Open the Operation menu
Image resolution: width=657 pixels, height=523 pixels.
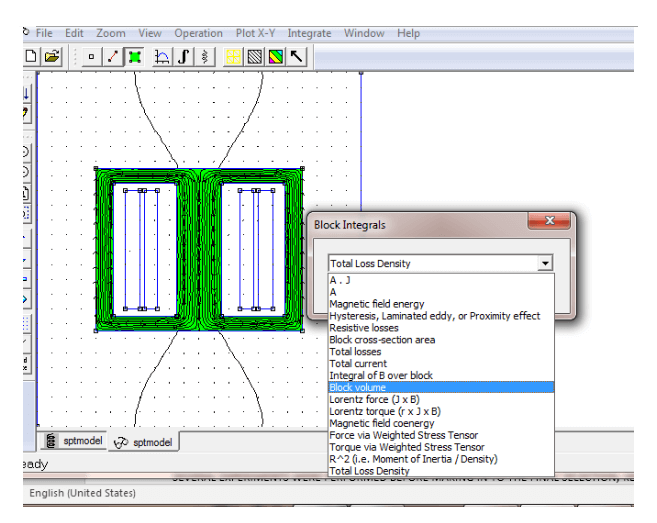[x=198, y=33]
